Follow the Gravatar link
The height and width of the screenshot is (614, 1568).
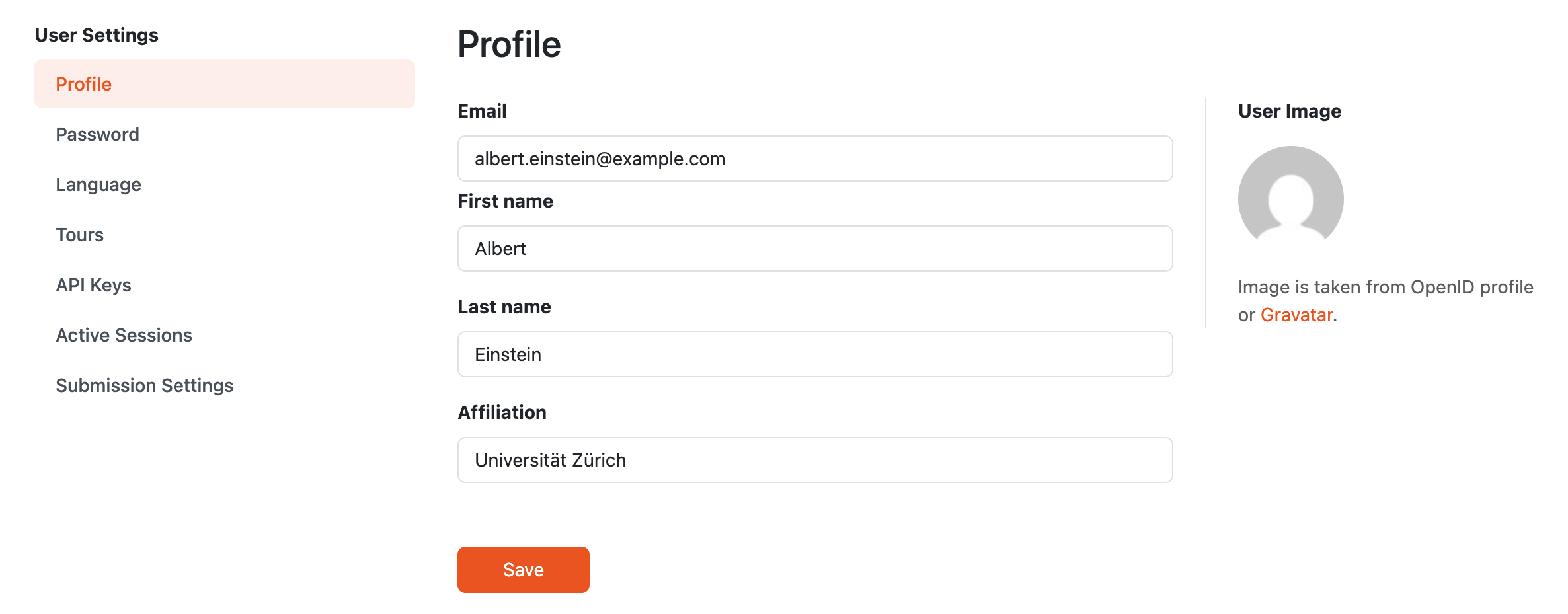[x=1296, y=315]
